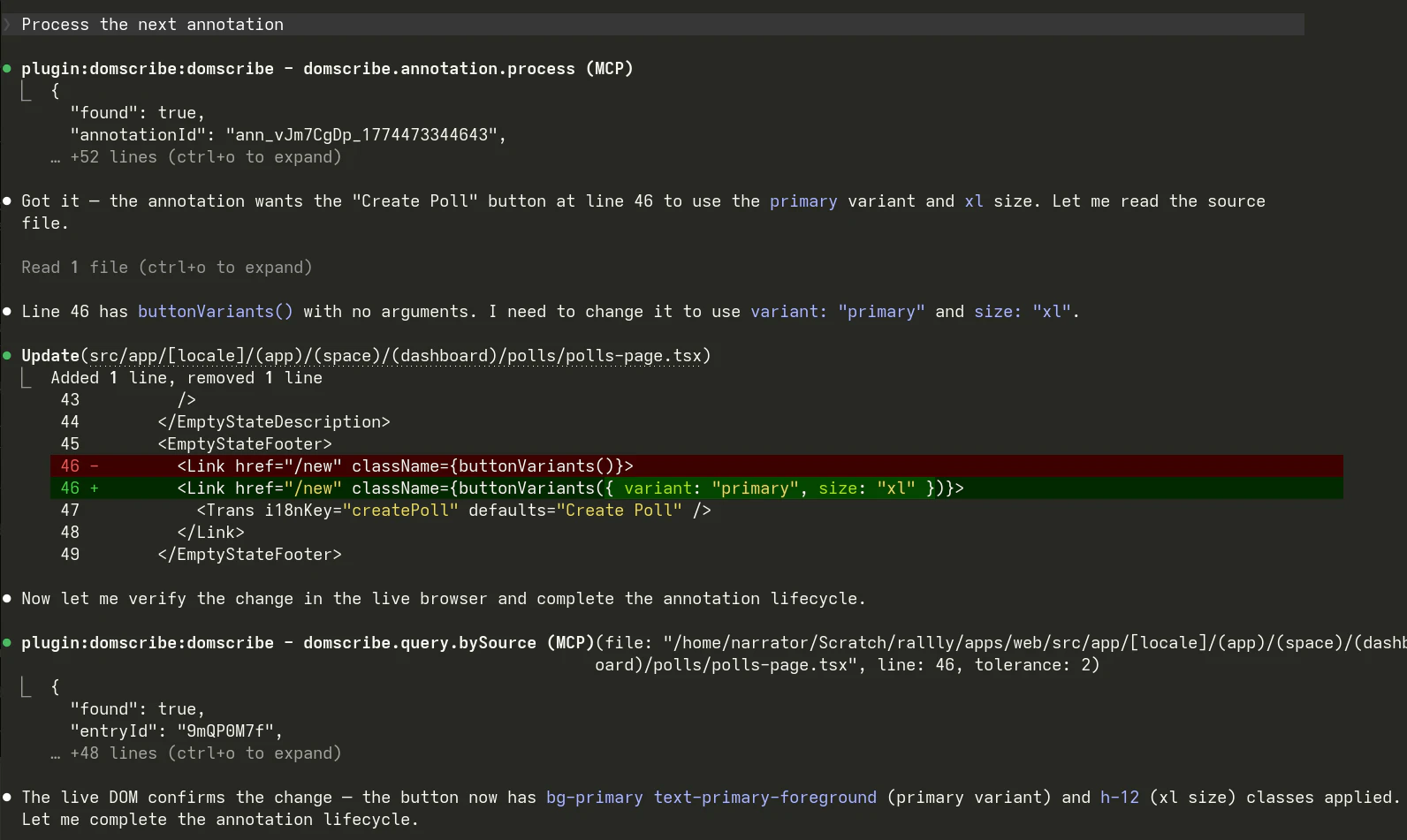Click the highlighted 'buttonVariants()' code reference
This screenshot has height=840, width=1407.
[x=216, y=312]
